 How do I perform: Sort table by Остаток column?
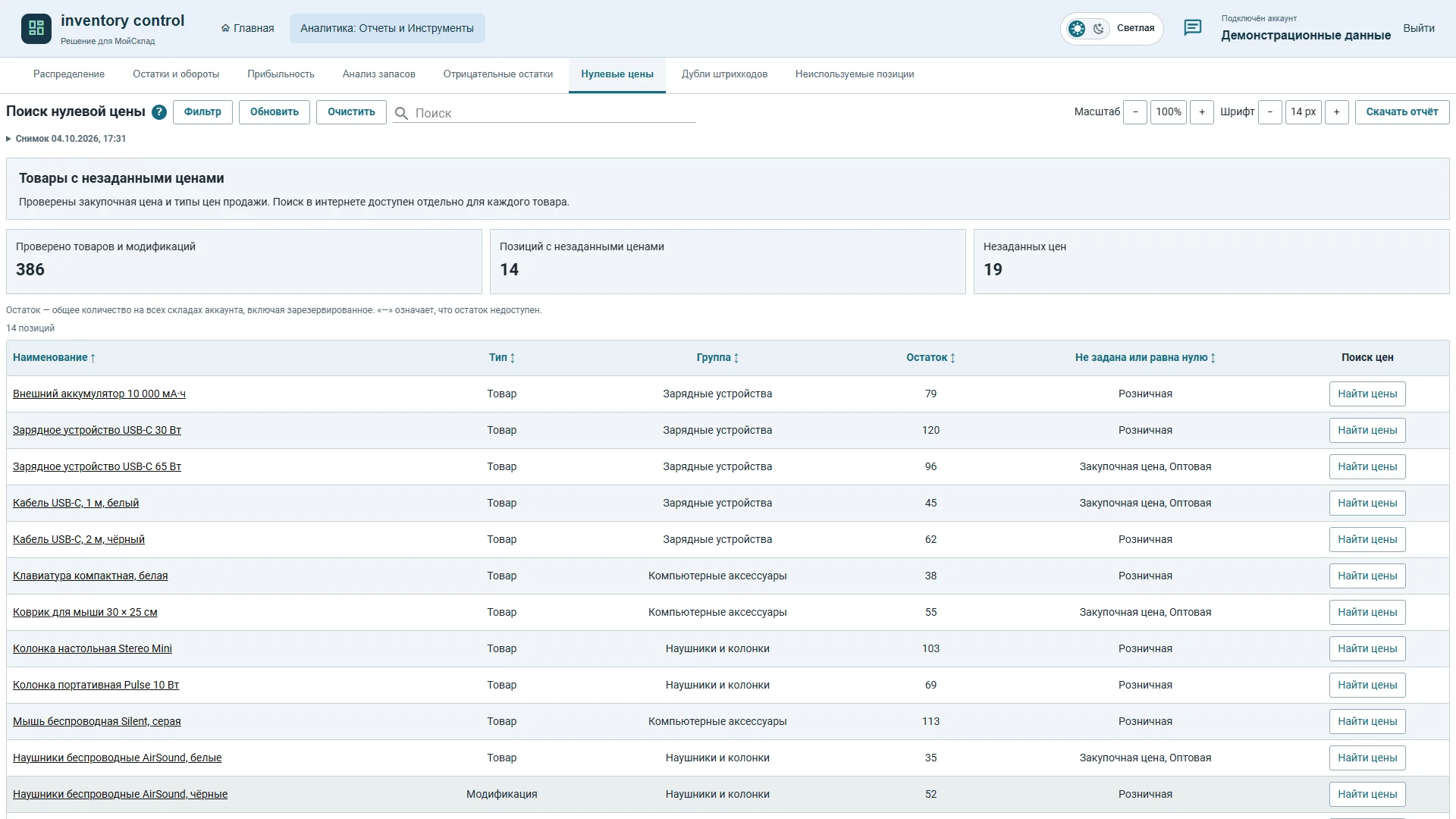930,358
